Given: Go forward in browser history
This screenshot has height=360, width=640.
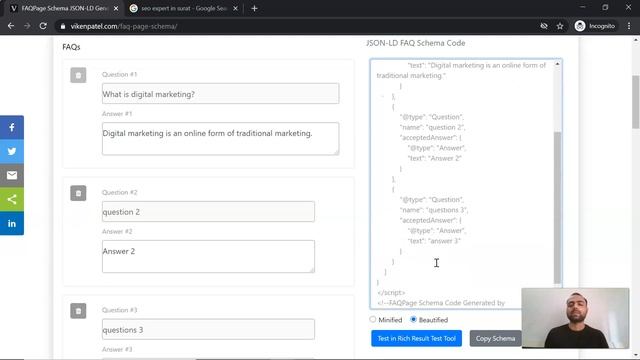Looking at the screenshot, I should [x=27, y=26].
